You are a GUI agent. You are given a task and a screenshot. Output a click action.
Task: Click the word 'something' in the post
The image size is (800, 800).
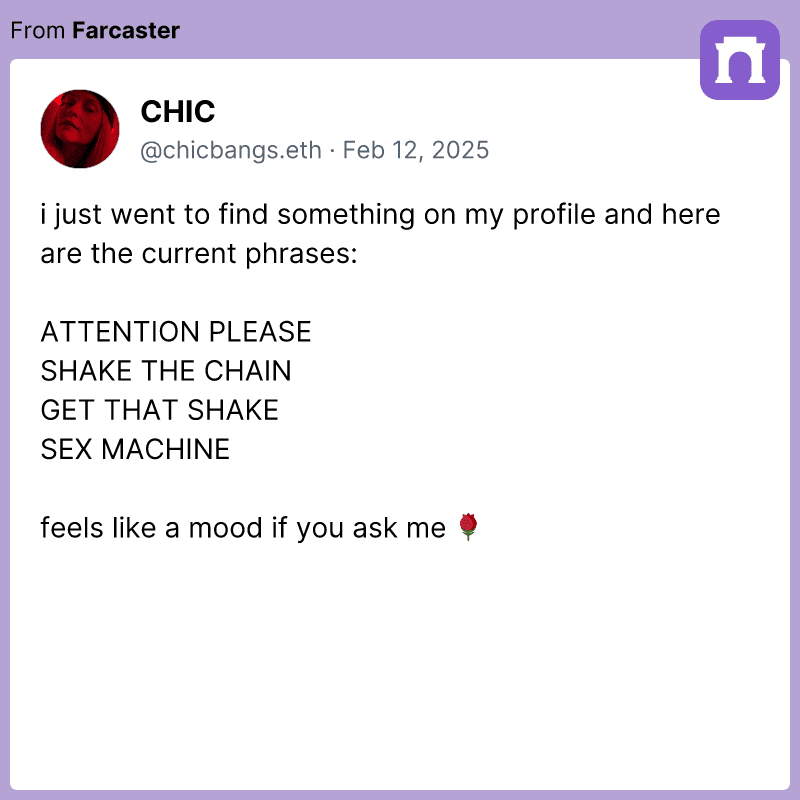(346, 214)
